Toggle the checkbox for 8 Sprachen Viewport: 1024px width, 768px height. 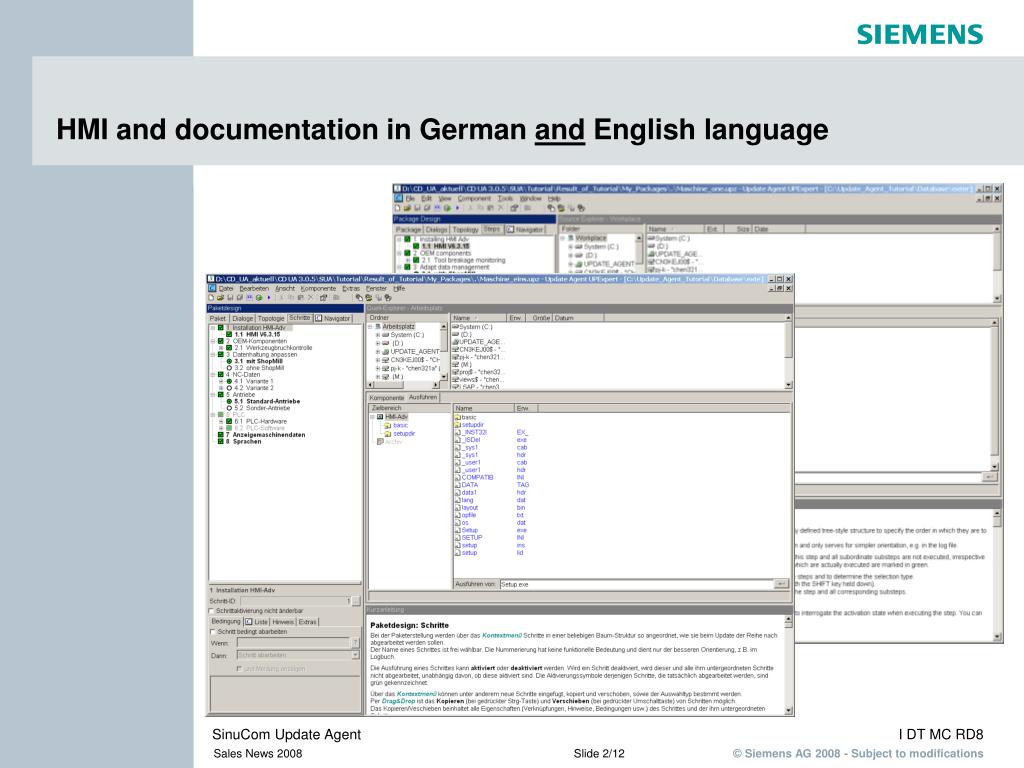coord(221,441)
